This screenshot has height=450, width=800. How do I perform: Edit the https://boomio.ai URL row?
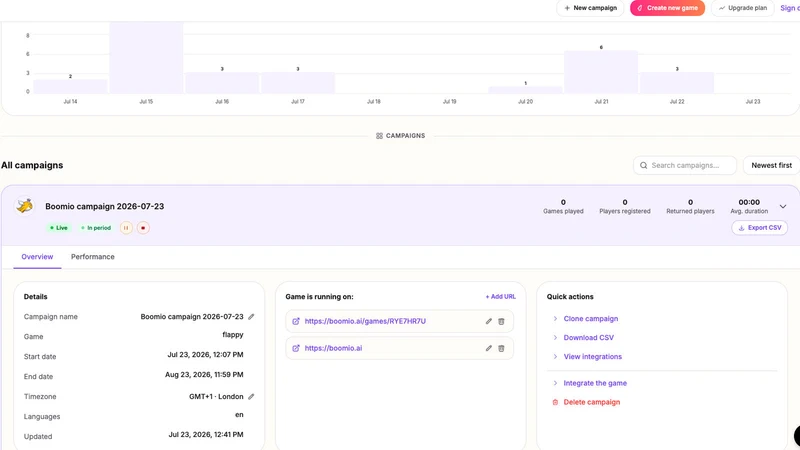point(488,348)
